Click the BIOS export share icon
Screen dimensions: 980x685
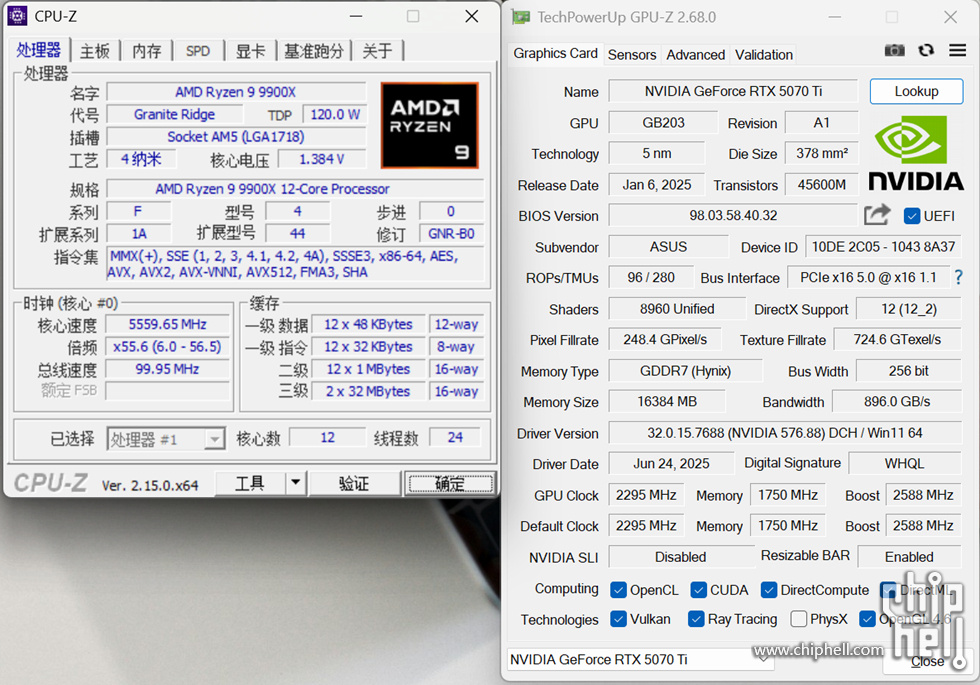click(877, 215)
